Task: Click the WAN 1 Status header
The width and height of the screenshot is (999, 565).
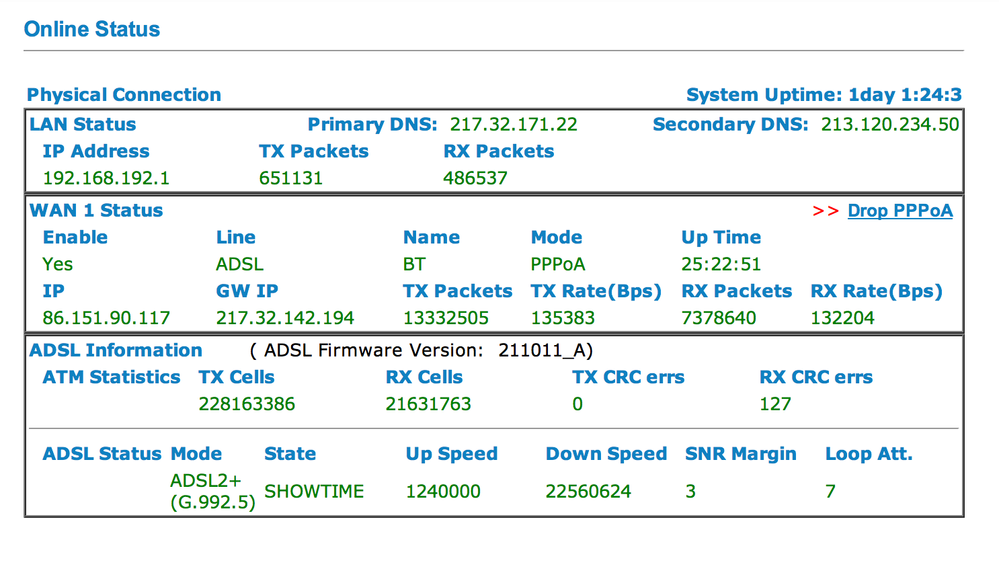Action: tap(96, 210)
